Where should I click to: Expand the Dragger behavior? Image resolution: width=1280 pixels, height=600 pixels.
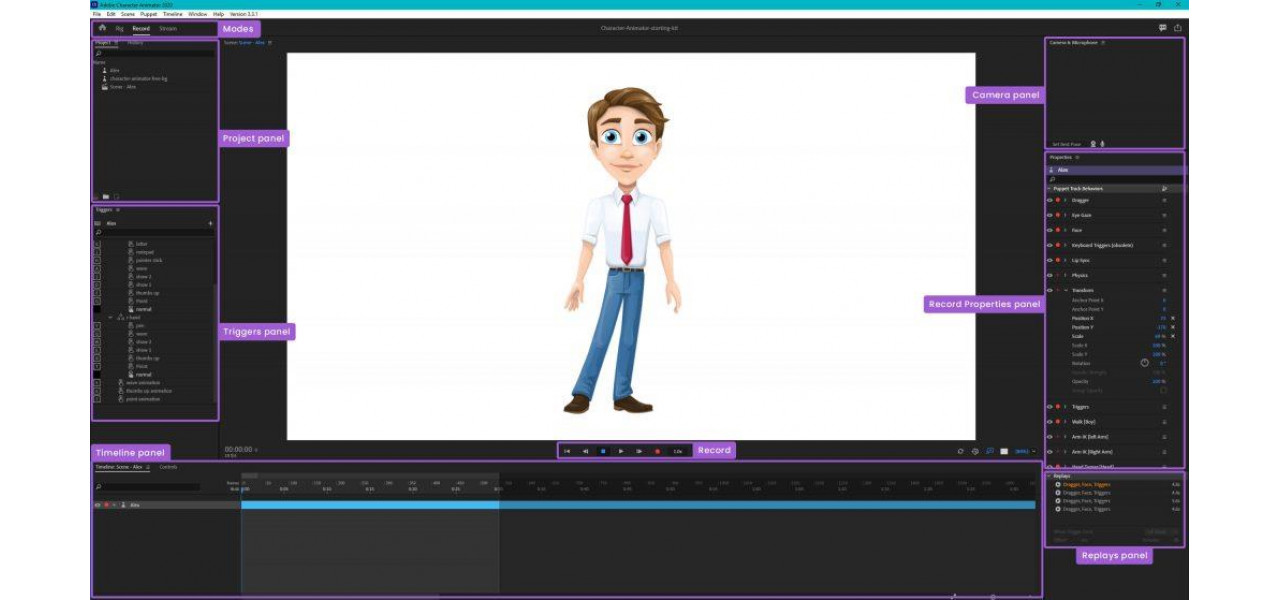1066,200
